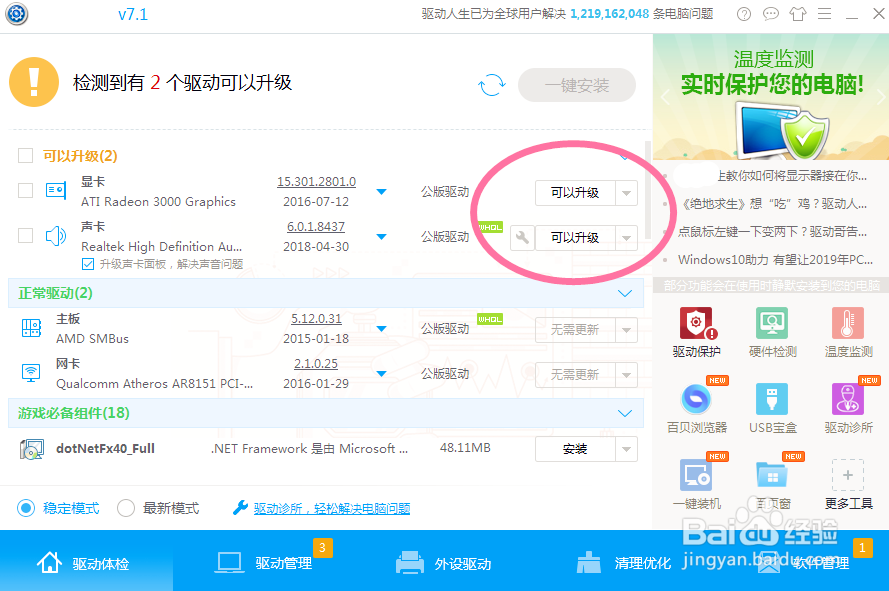Screen dimensions: 889x591
Task: Open 驱动保护 tool
Action: point(696,333)
